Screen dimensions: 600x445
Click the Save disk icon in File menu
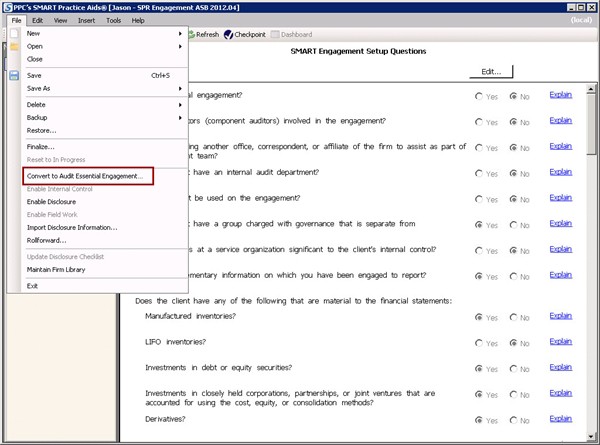pyautogui.click(x=14, y=75)
